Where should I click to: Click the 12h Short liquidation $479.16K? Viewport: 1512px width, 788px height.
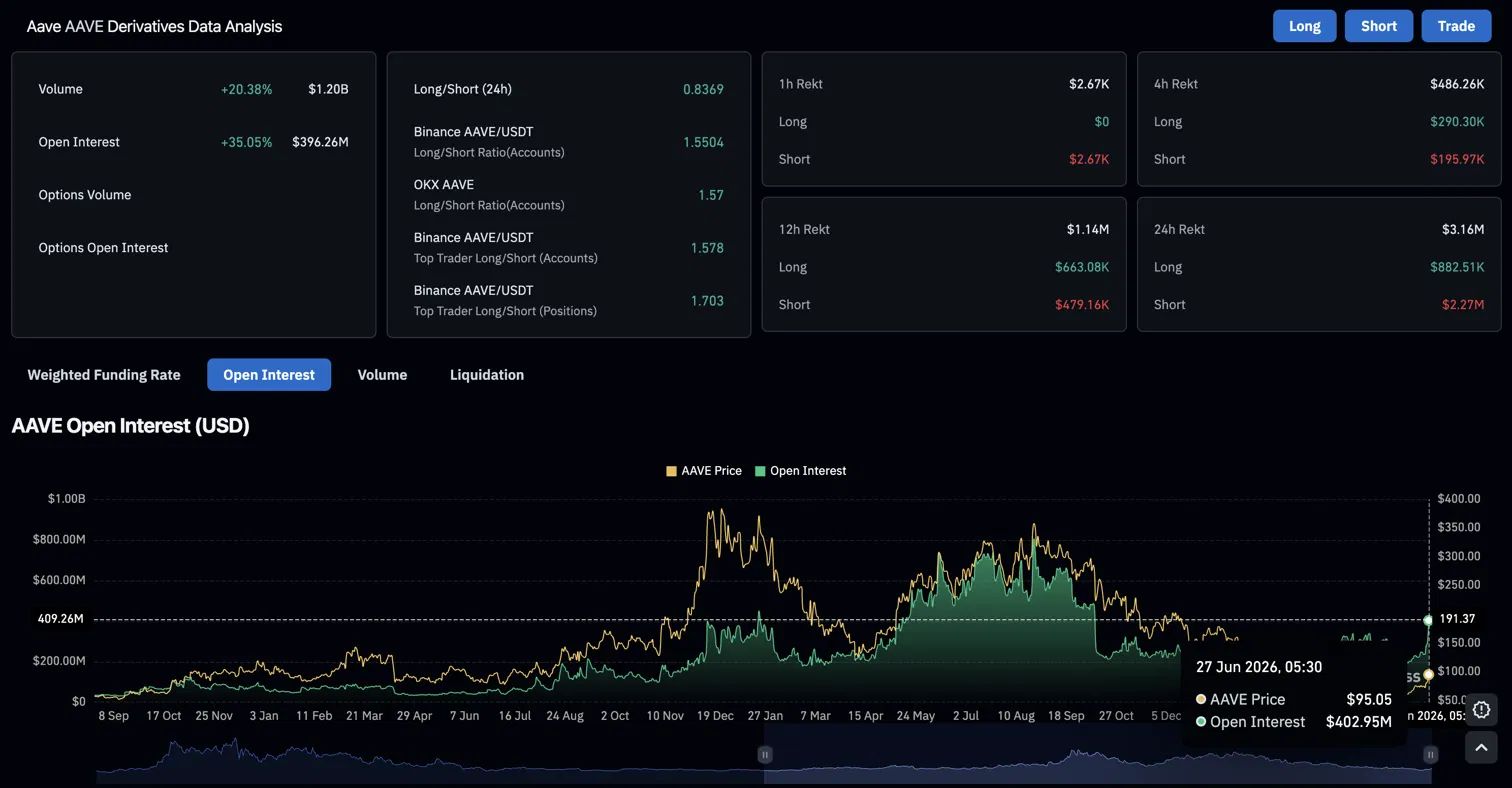tap(1082, 304)
